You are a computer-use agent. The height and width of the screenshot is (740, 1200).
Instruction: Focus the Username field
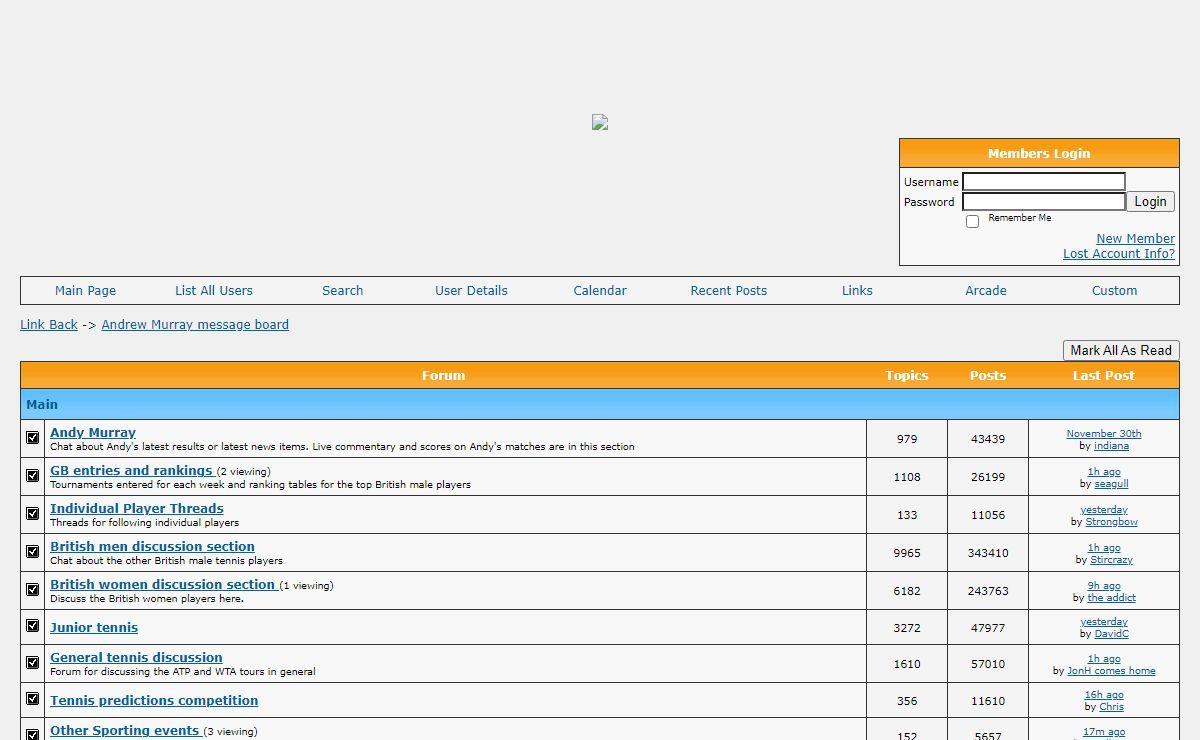pos(1044,182)
